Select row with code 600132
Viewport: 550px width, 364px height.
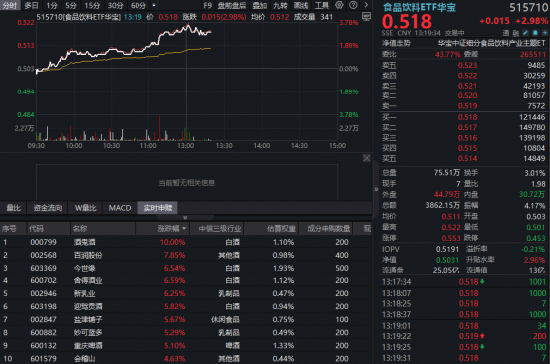[186, 345]
